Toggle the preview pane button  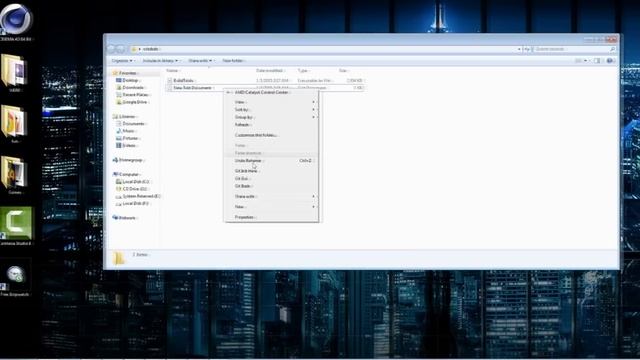tap(597, 60)
